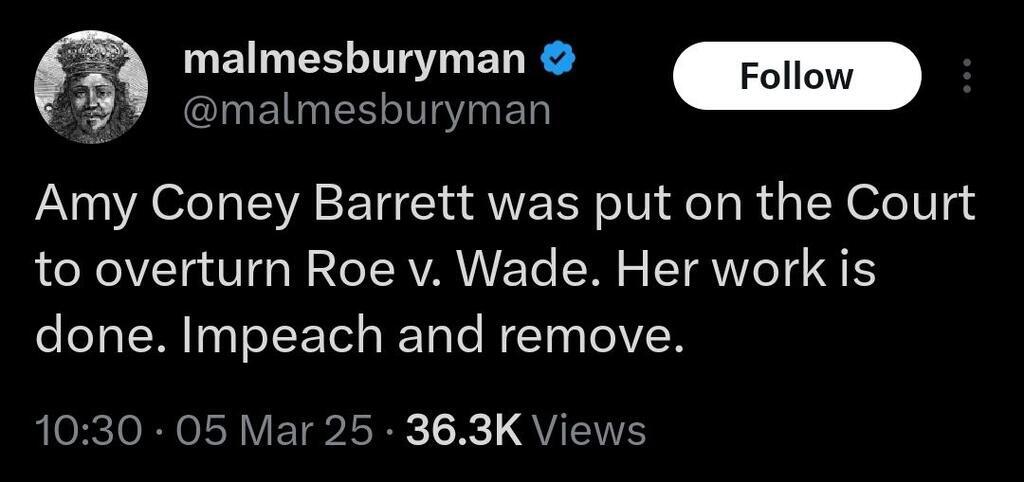Click the text Impeach and remove
1024x482 pixels.
[435, 336]
